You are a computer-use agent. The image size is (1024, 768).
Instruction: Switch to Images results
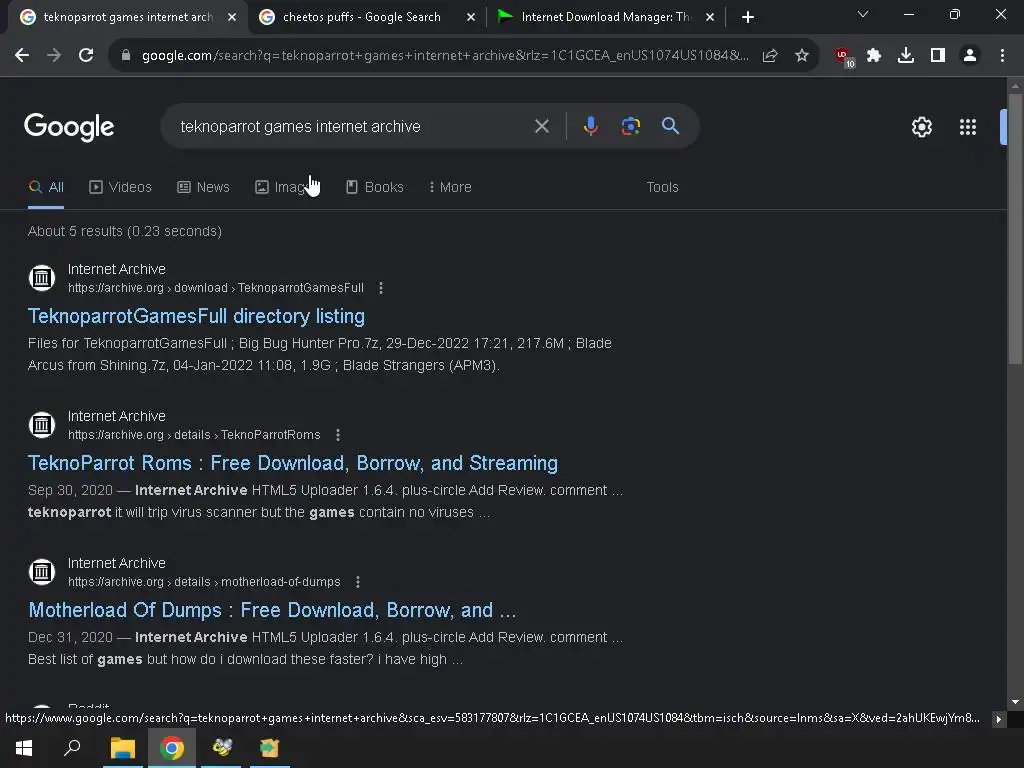[287, 187]
